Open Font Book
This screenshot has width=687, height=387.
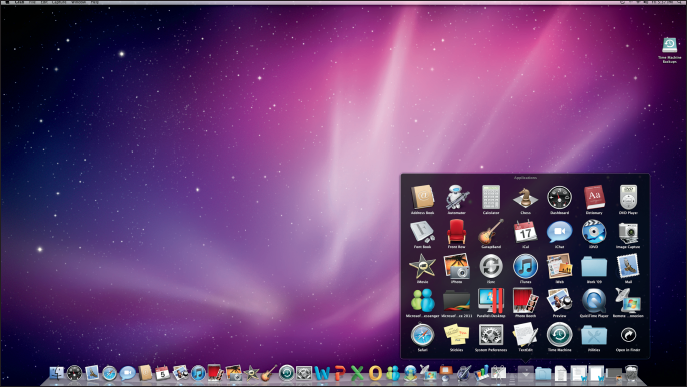pyautogui.click(x=422, y=232)
